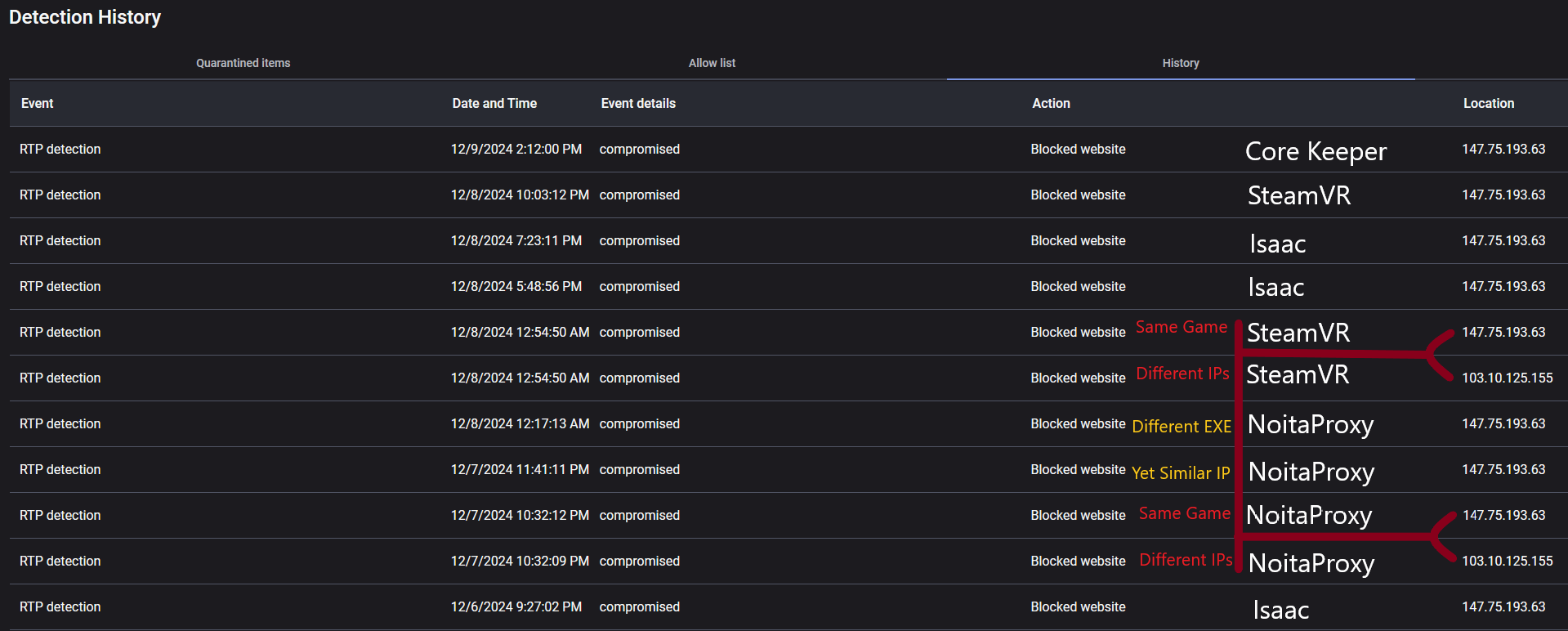The width and height of the screenshot is (1568, 631).
Task: Click IP 103.10.125.155 in 12/7/2024 10:32:09 PM row
Action: tap(1508, 562)
